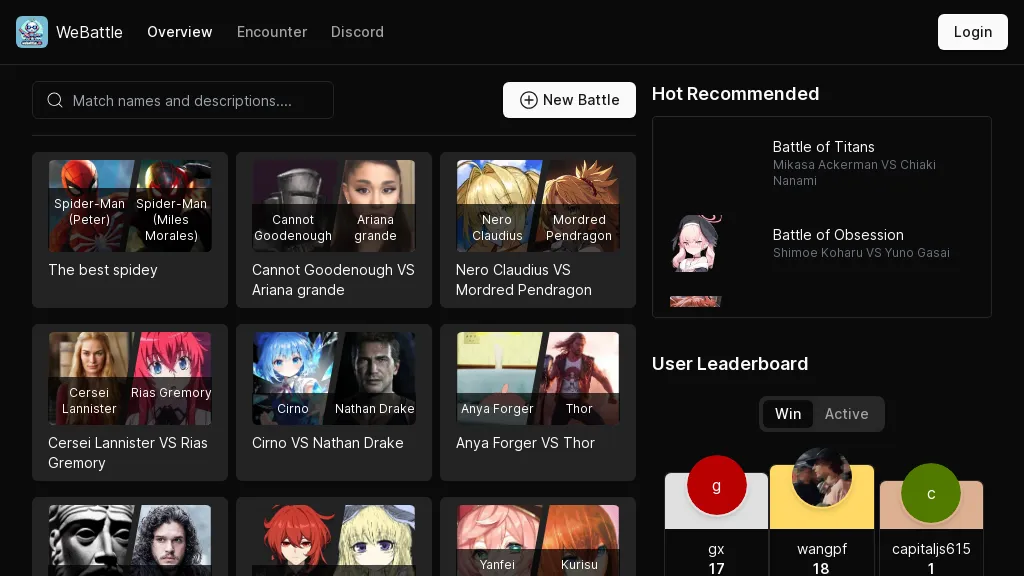This screenshot has height=576, width=1024.
Task: Open The best spidey battle card
Action: pyautogui.click(x=130, y=230)
